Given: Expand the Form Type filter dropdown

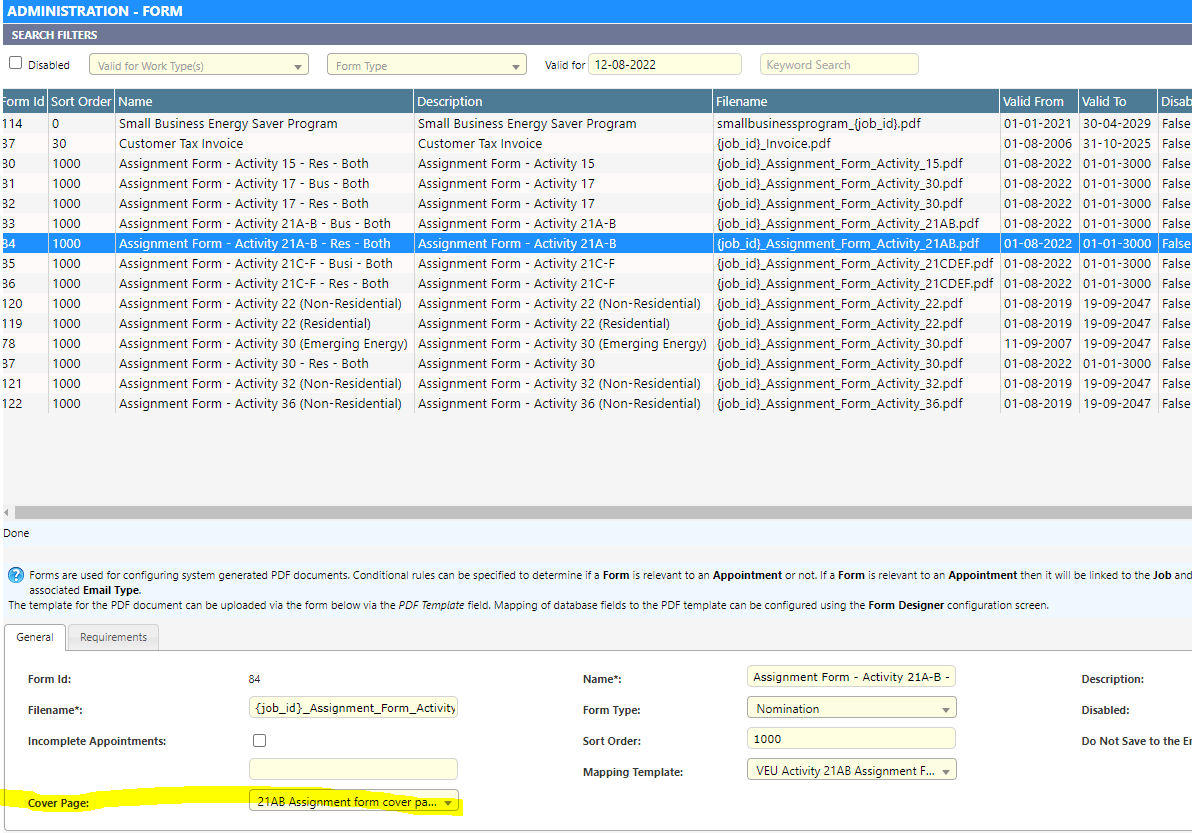Looking at the screenshot, I should click(426, 66).
